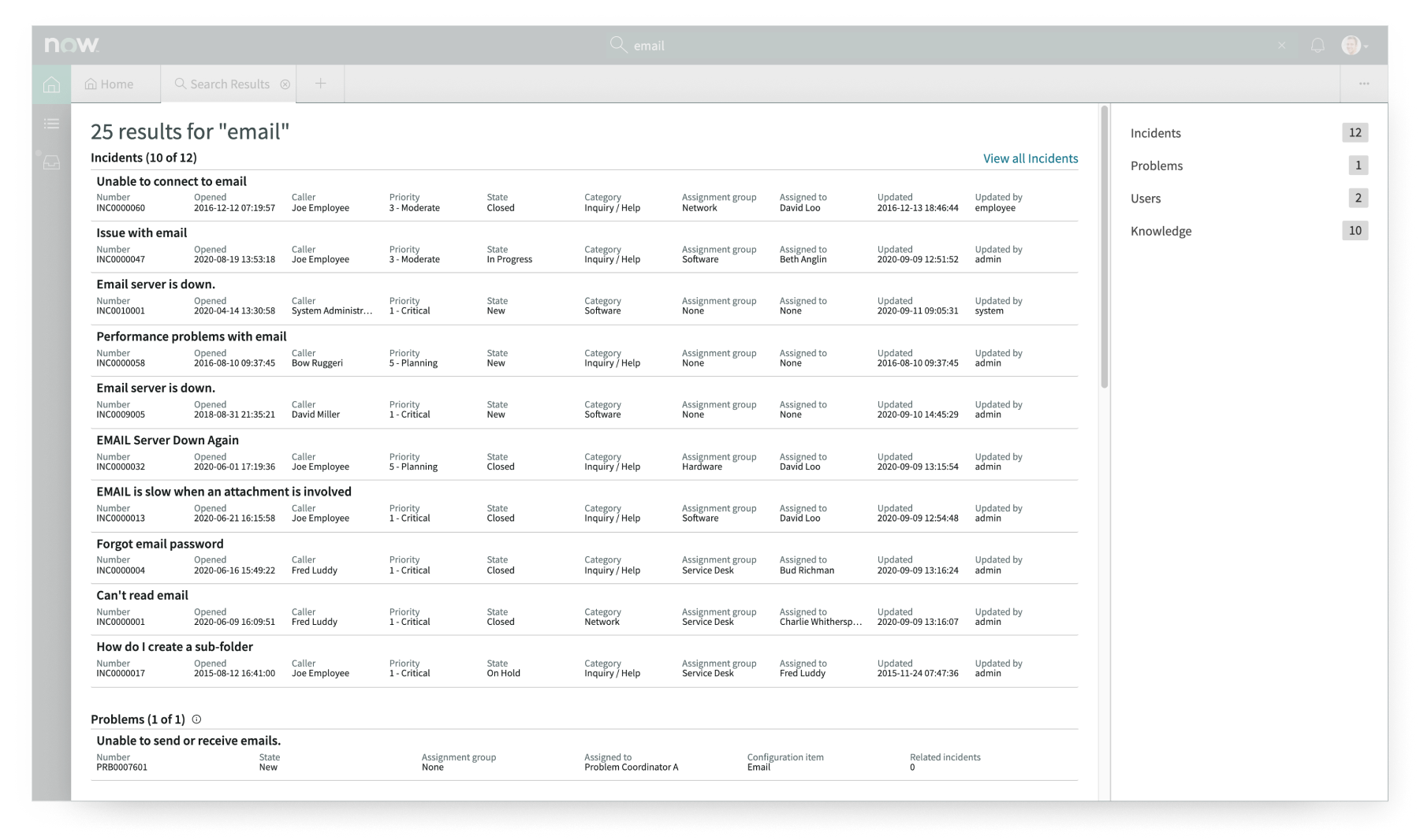Click caller 'David Miller'
The image size is (1420, 840).
(315, 414)
